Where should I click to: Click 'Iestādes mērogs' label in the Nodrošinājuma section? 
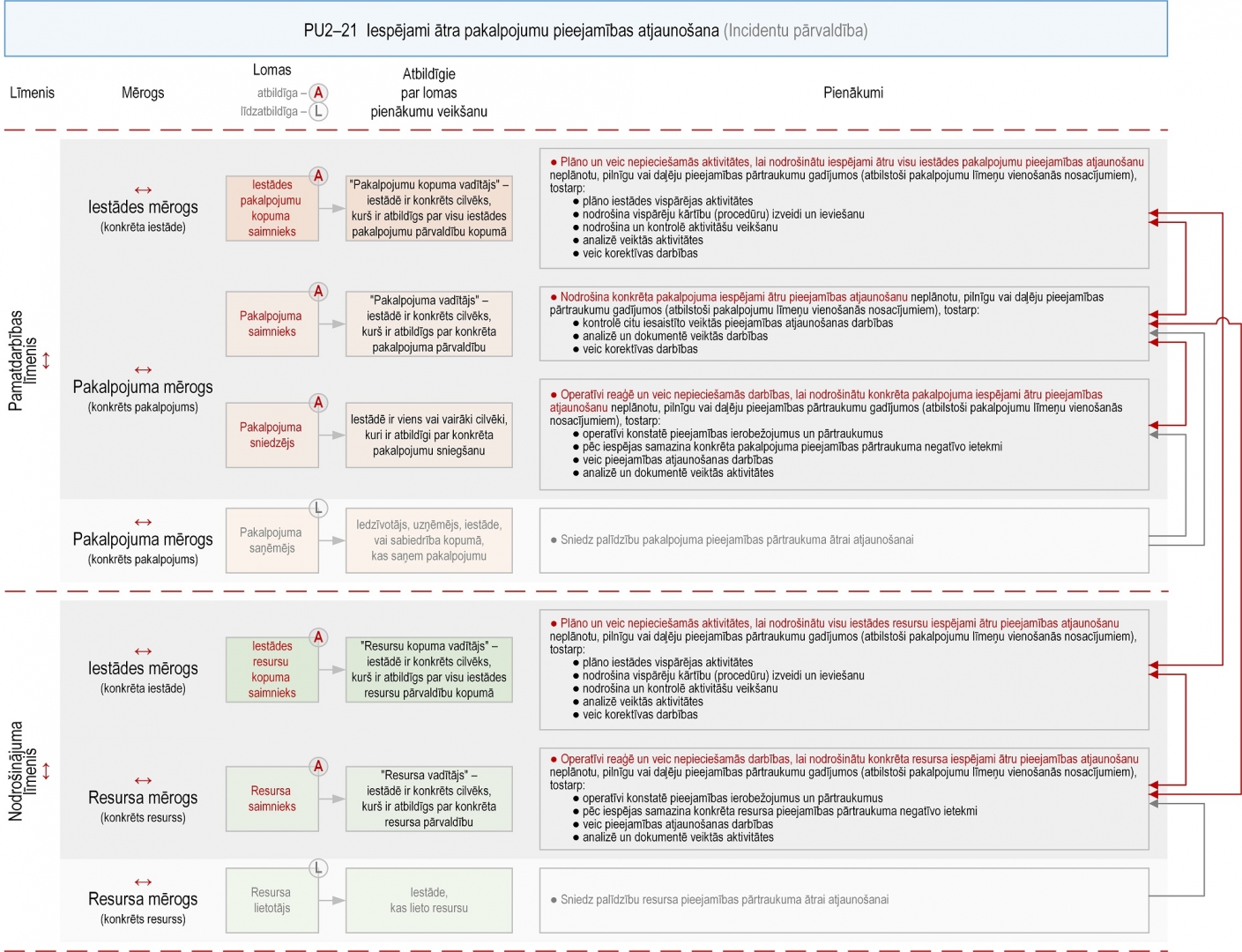(143, 669)
